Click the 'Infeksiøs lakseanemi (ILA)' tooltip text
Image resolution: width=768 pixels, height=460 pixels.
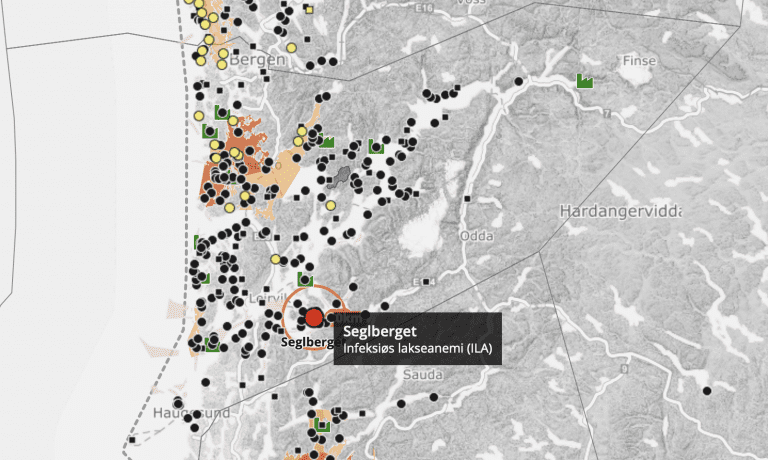point(417,348)
